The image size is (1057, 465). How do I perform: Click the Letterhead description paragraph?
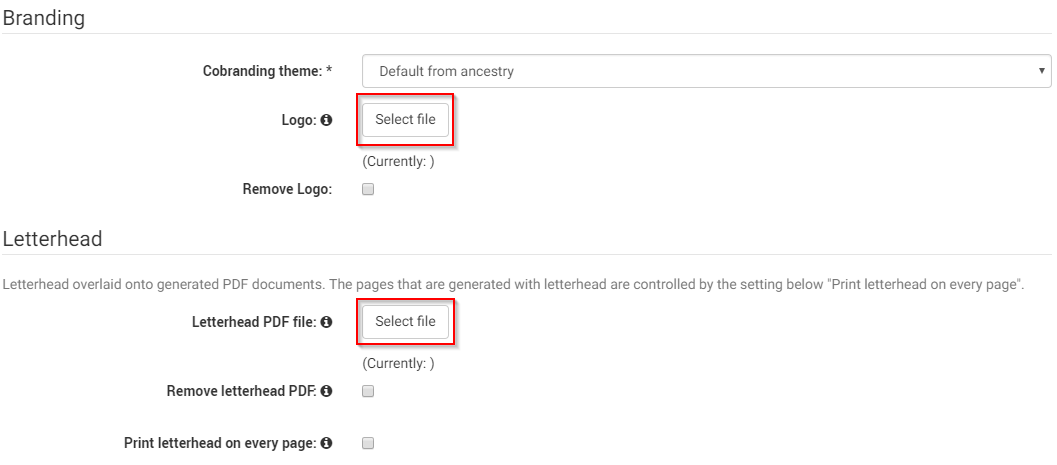click(514, 284)
